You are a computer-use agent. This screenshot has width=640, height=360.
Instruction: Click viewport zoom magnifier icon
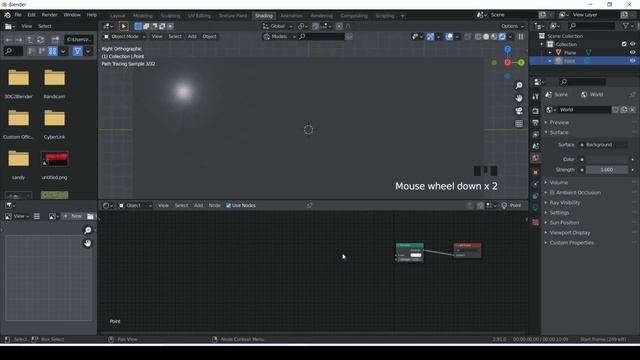[x=519, y=85]
